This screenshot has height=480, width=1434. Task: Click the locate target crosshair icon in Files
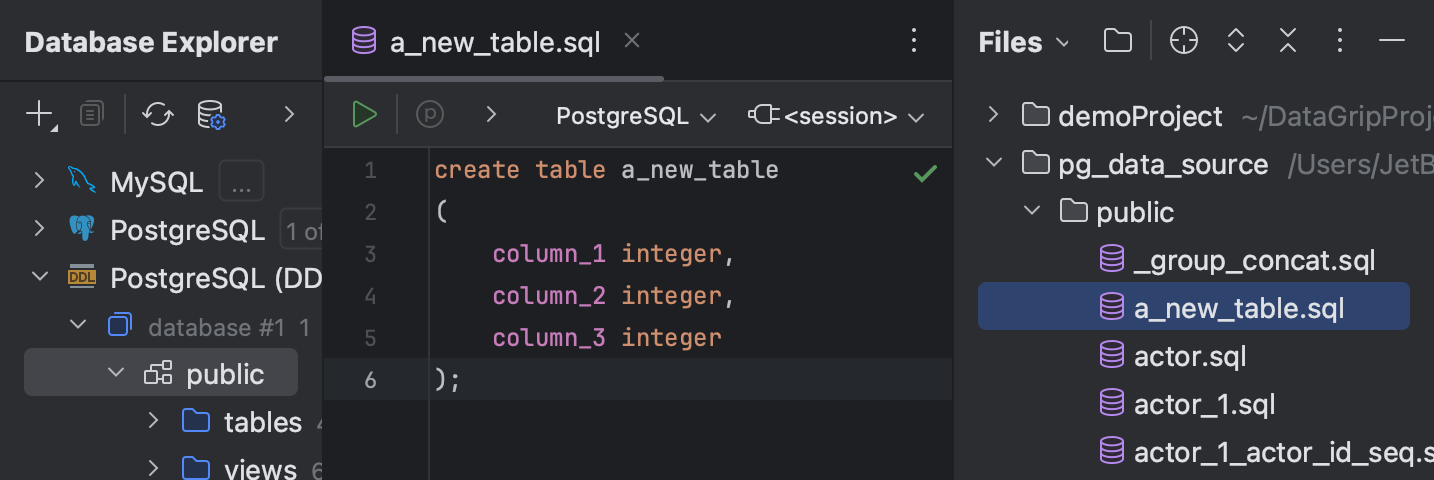(x=1184, y=41)
